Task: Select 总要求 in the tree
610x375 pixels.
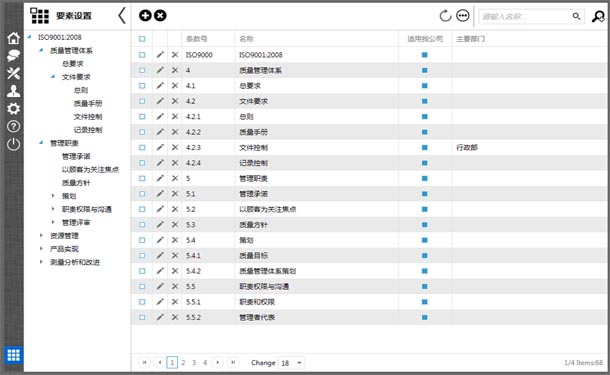Action: click(x=73, y=64)
